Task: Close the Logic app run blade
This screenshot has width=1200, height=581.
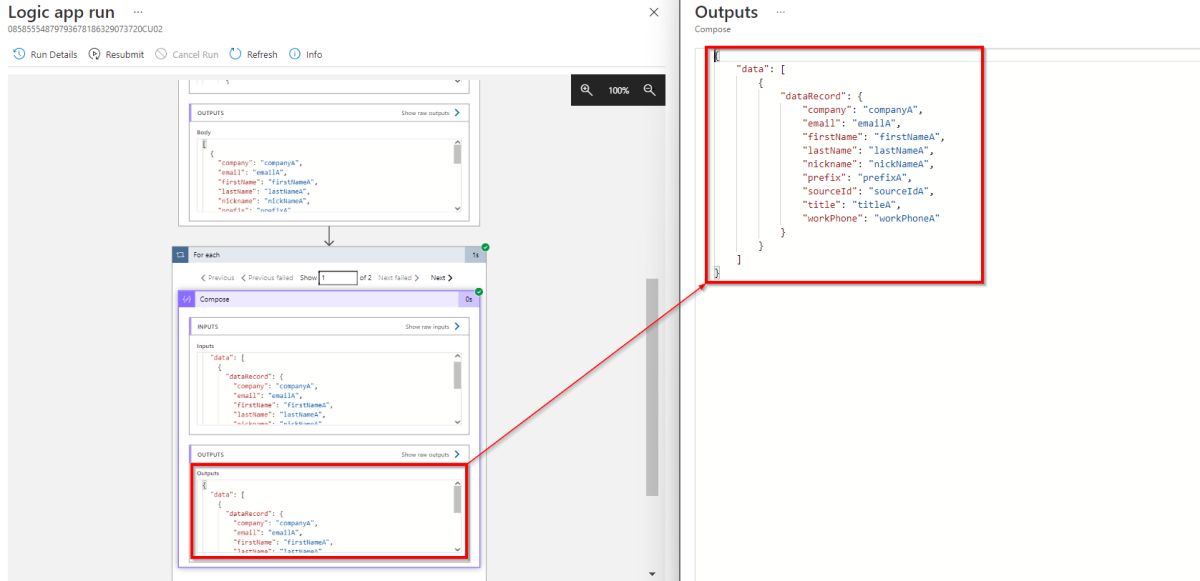Action: click(x=654, y=12)
